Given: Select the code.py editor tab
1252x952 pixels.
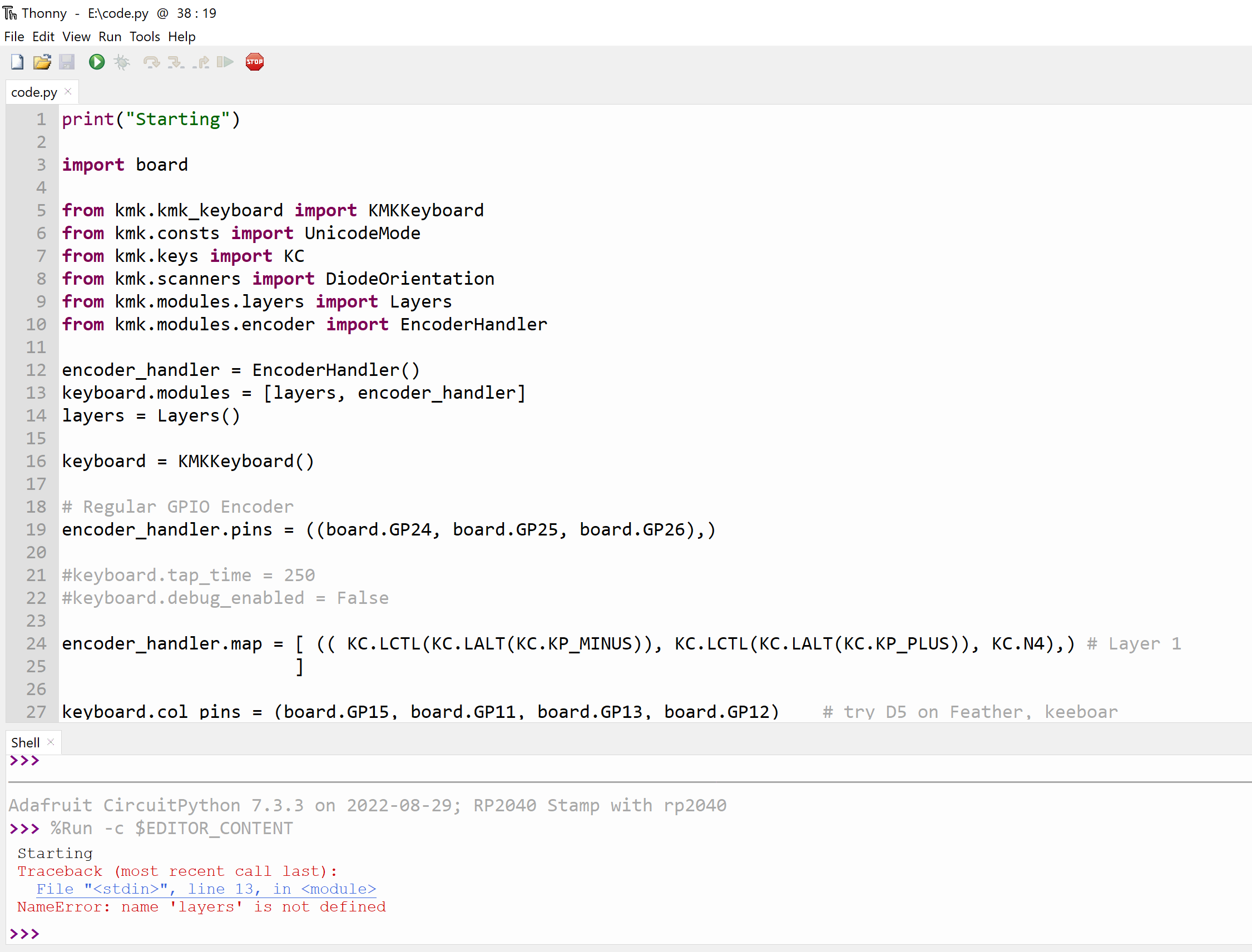Looking at the screenshot, I should [x=34, y=91].
